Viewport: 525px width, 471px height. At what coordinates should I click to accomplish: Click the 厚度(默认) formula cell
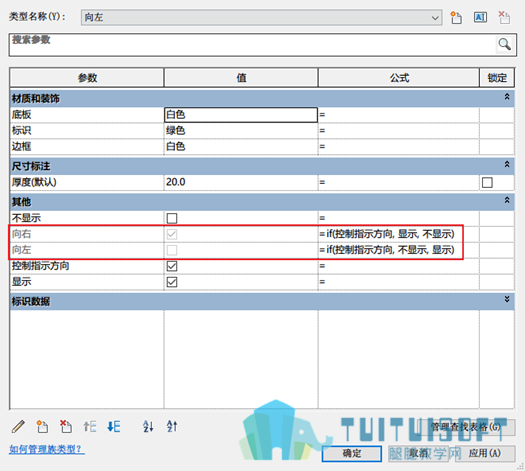pyautogui.click(x=398, y=182)
